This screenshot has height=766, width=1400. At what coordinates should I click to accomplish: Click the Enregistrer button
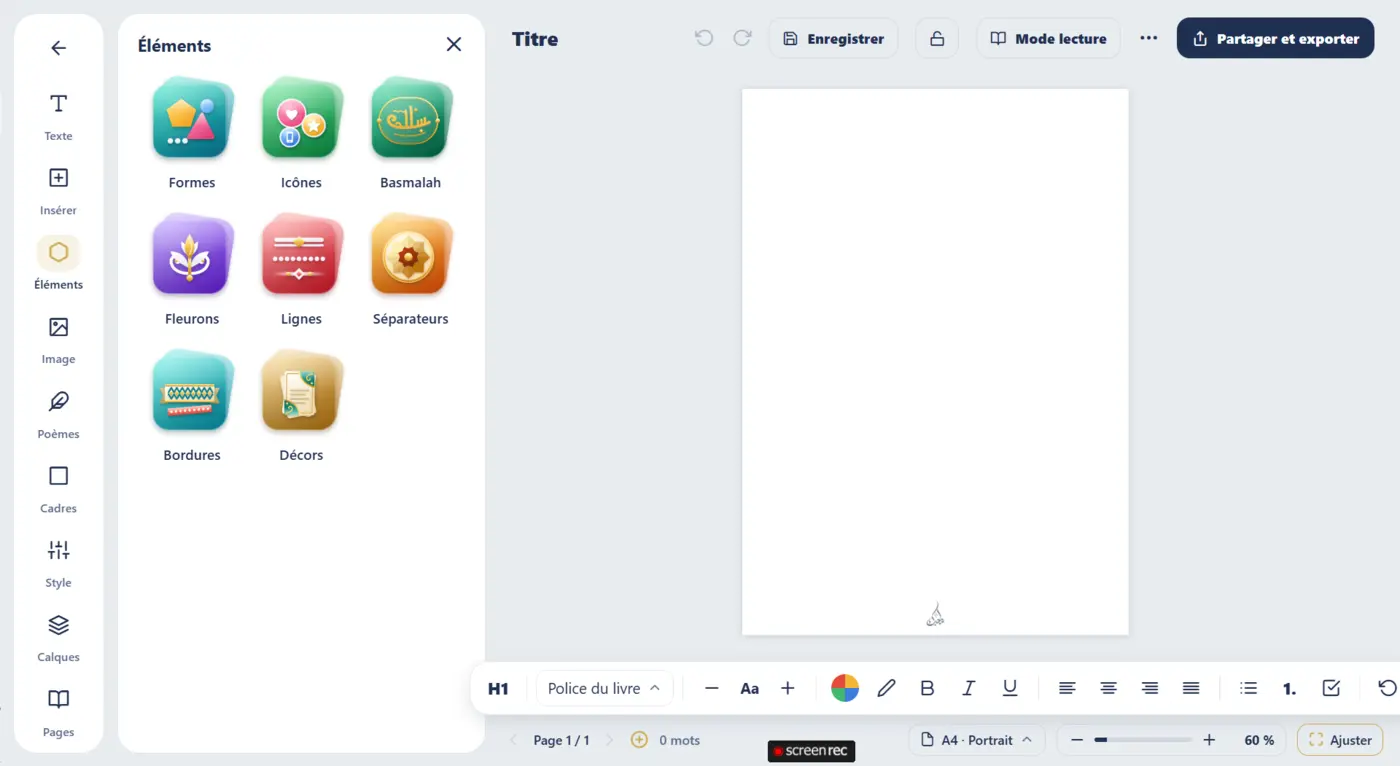click(x=833, y=38)
